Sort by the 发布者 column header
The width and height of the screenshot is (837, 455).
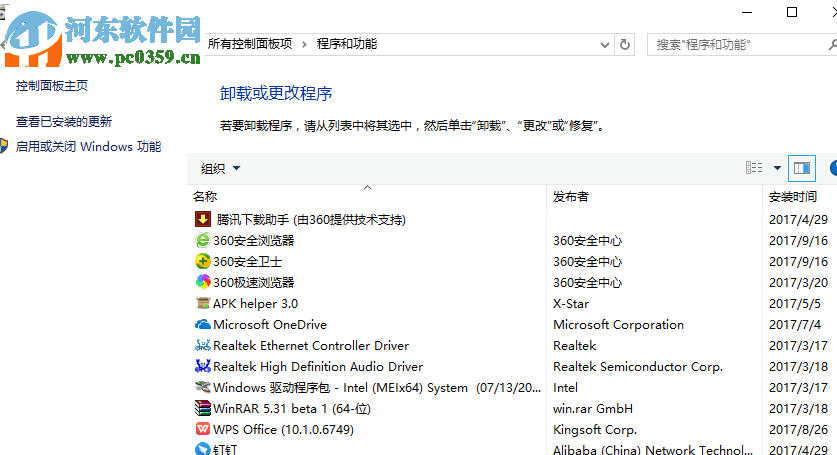click(571, 197)
